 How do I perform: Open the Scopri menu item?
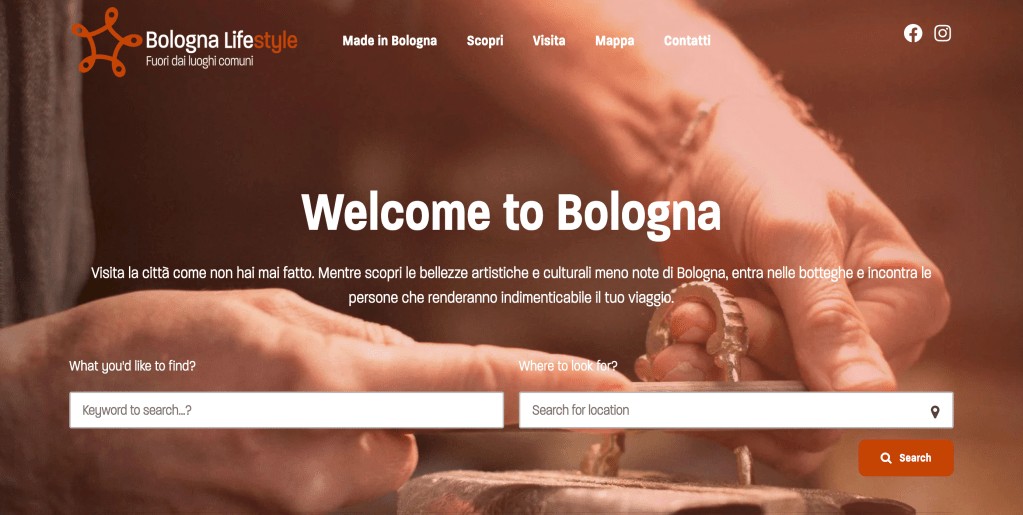click(x=485, y=41)
